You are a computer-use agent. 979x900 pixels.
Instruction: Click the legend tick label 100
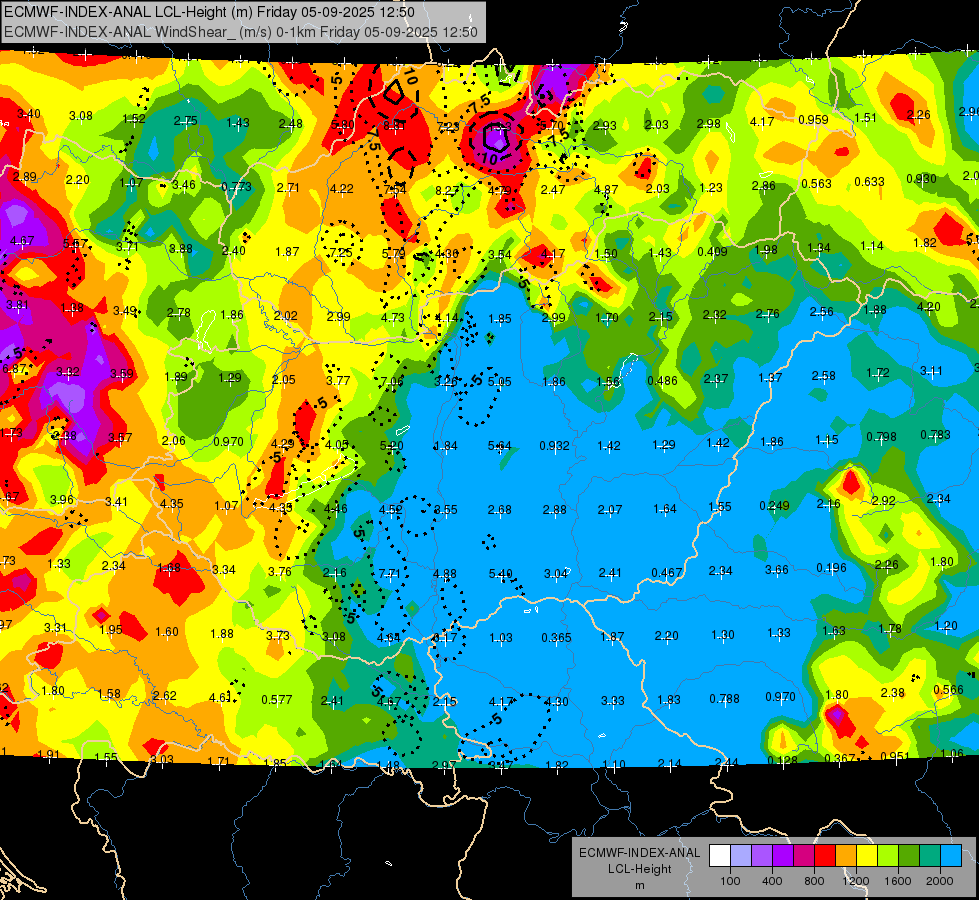[x=730, y=881]
